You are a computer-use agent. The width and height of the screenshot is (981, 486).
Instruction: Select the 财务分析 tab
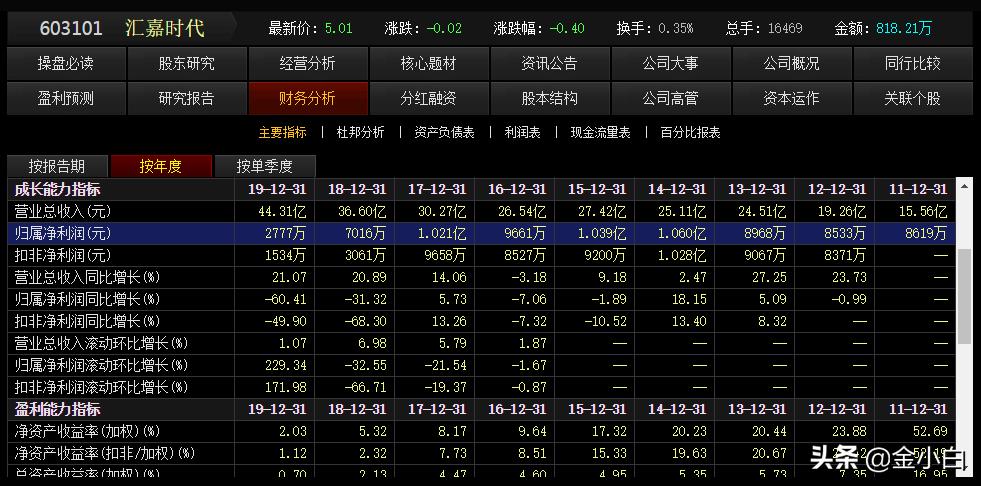click(x=307, y=98)
